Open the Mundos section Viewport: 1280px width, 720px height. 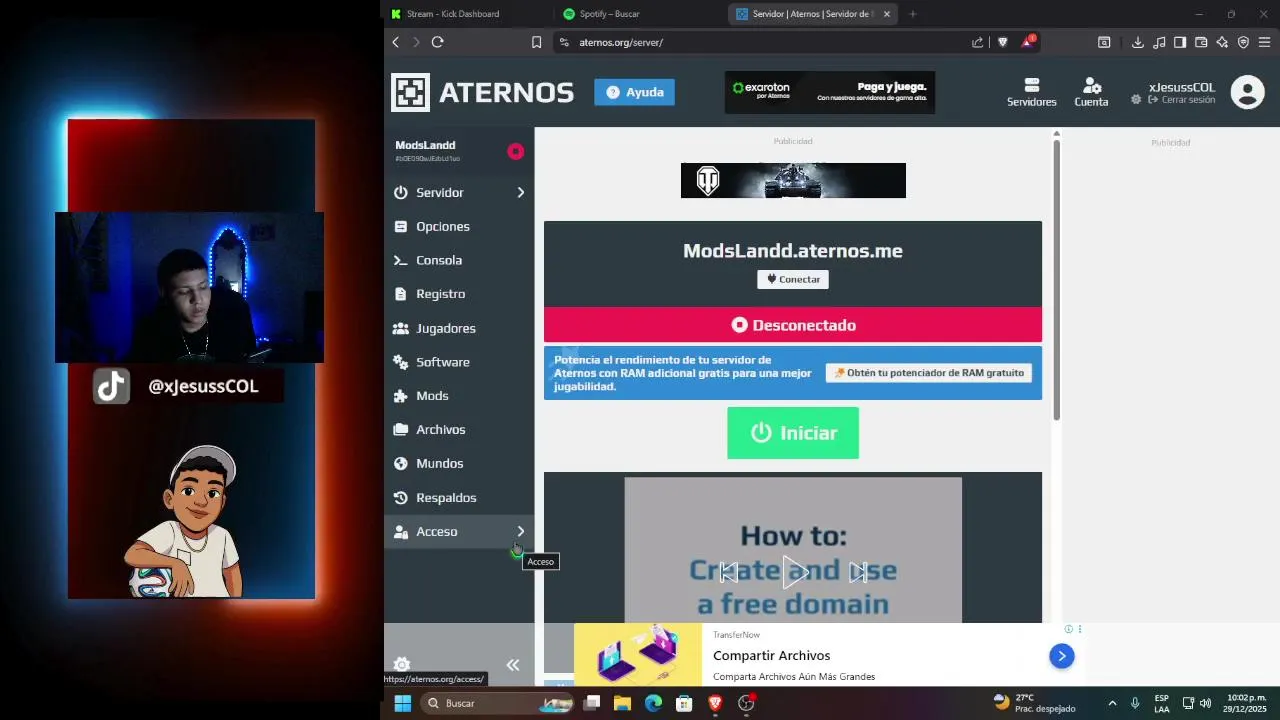459,463
